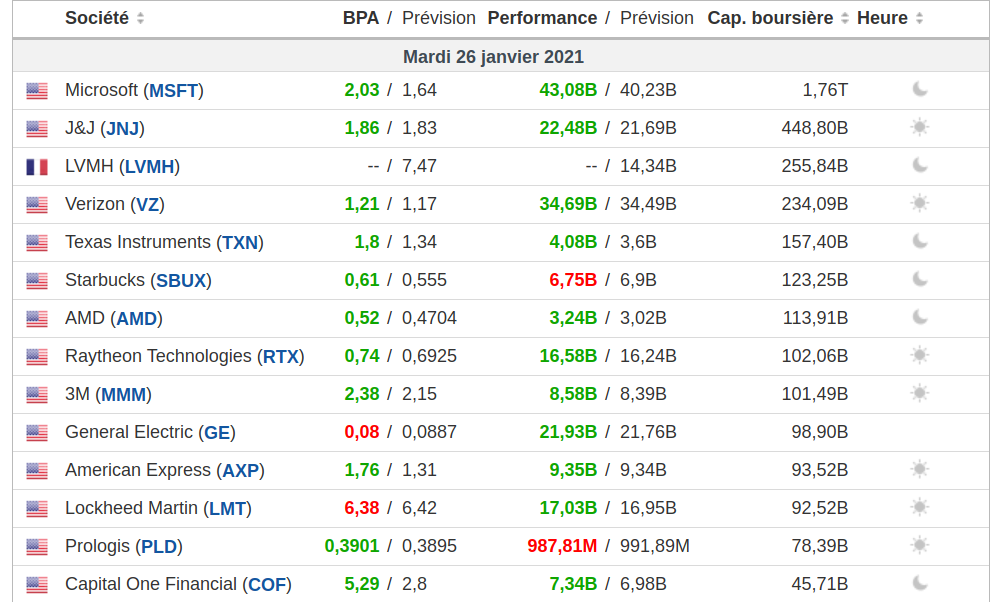Click the sun icon in 3M row
Image resolution: width=1003 pixels, height=602 pixels.
point(920,393)
